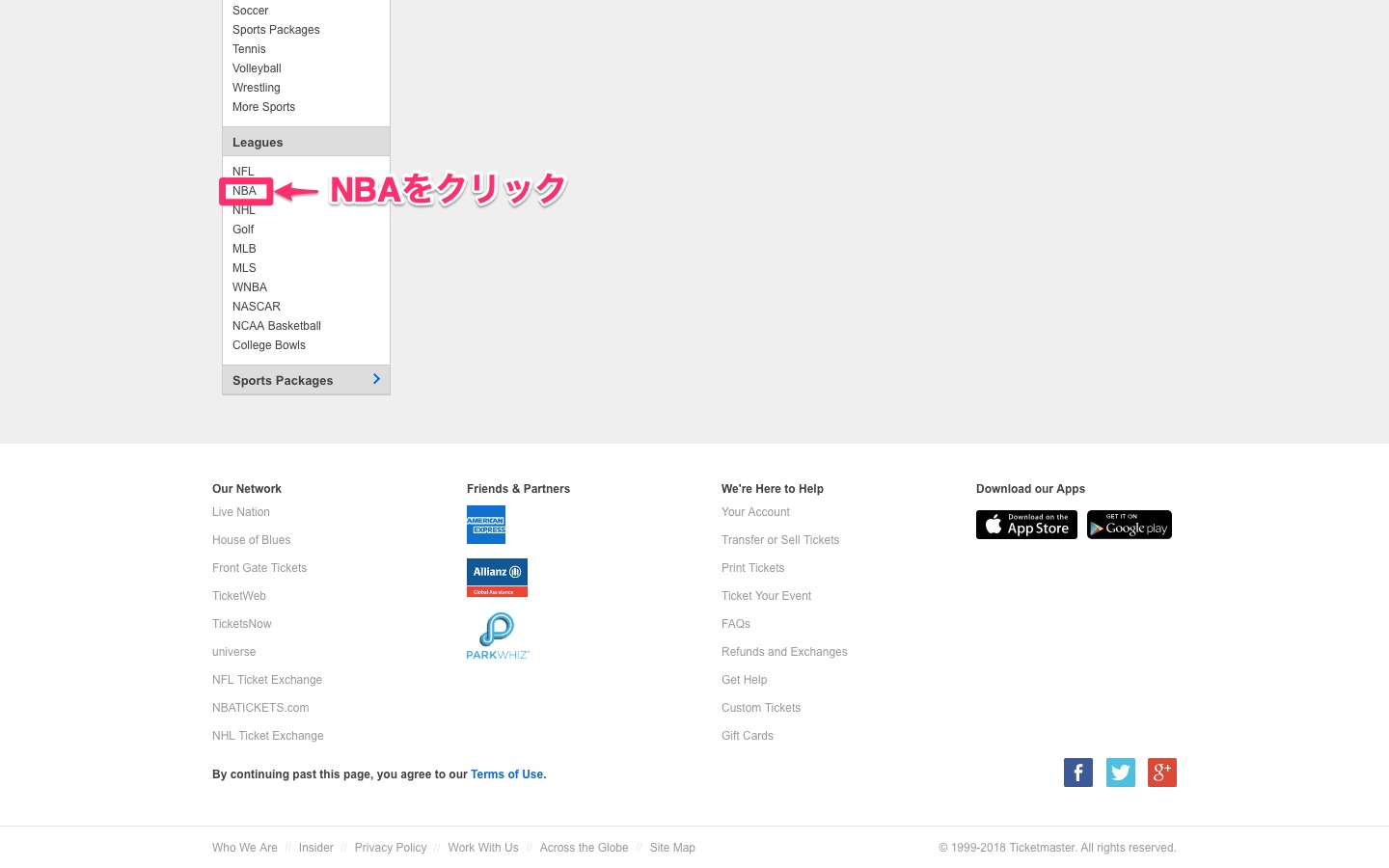Visit universe network link
The width and height of the screenshot is (1389, 868).
tap(234, 652)
